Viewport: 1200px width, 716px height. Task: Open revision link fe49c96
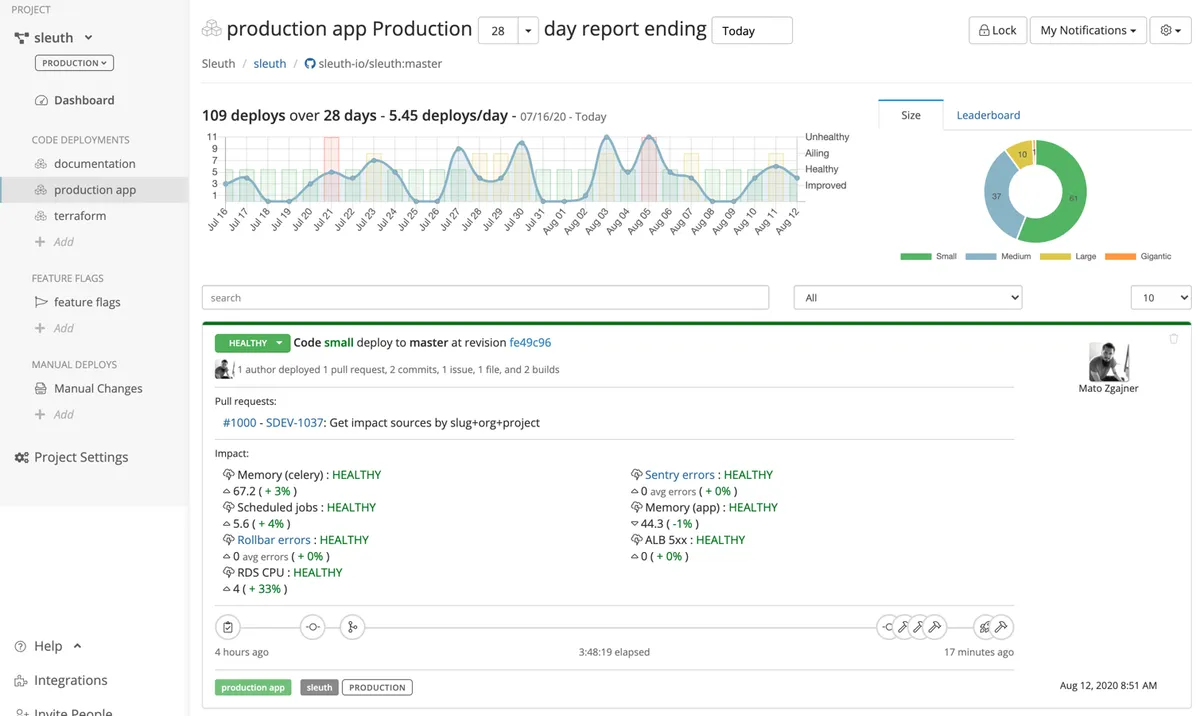[x=530, y=342]
